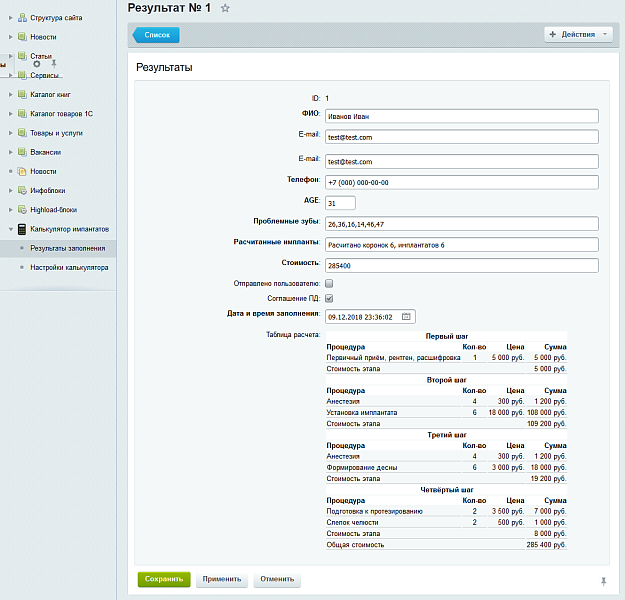Expand the Вакансии tree node
625x600 pixels.
pos(9,152)
